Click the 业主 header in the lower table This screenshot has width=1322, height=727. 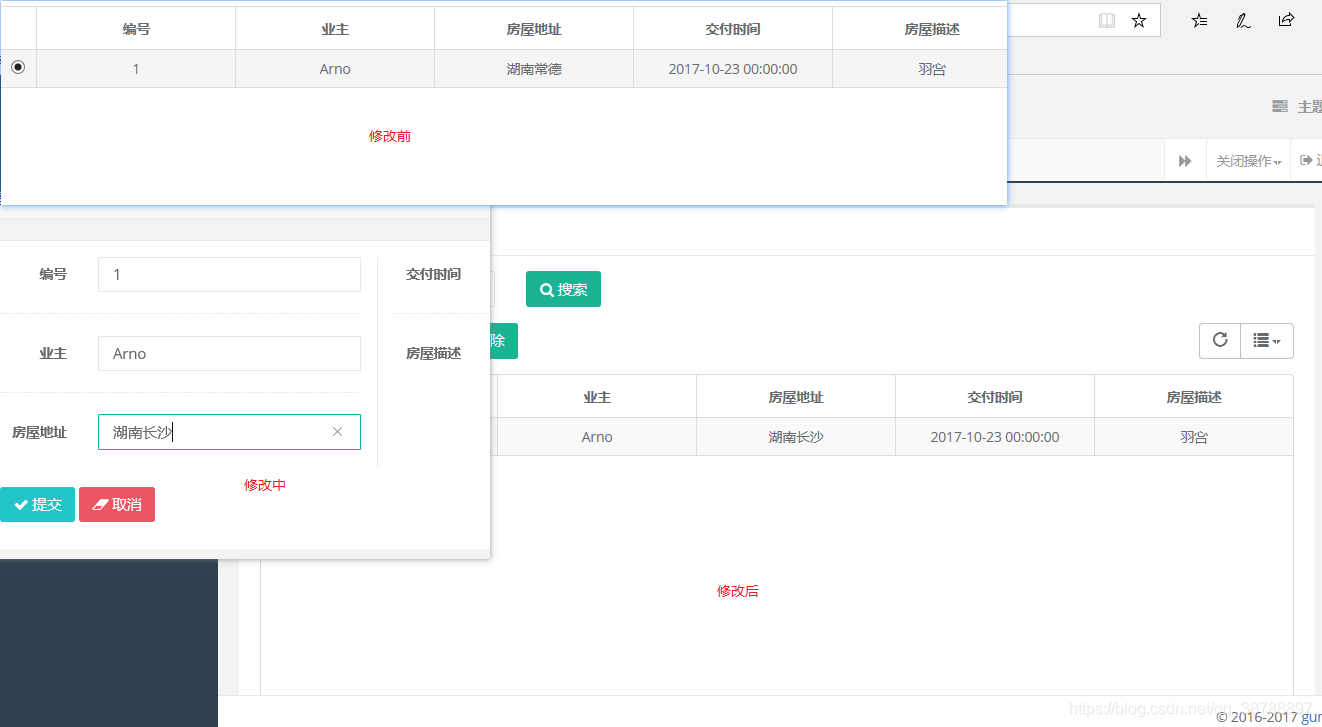(597, 397)
